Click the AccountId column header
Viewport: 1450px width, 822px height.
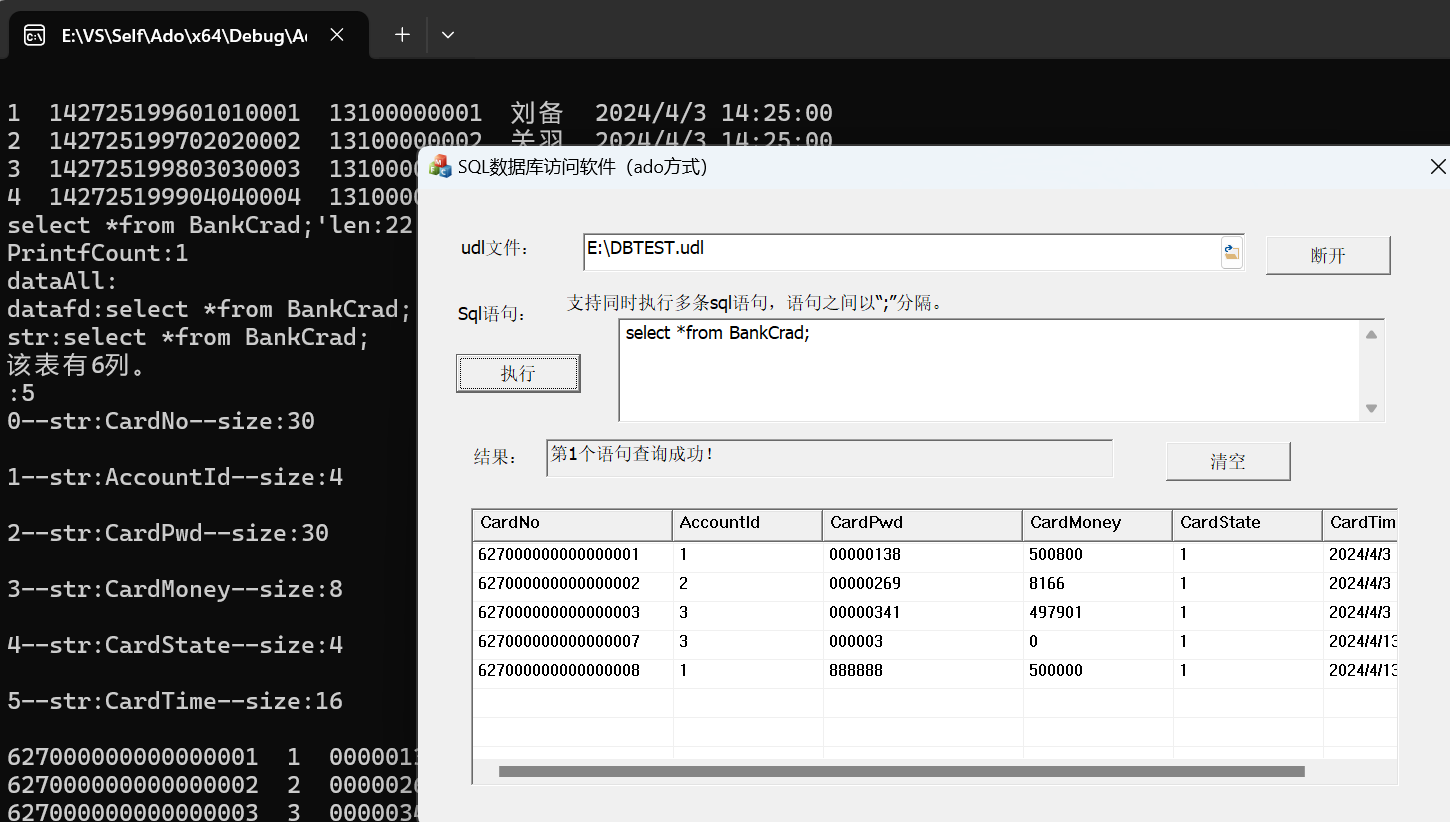(x=747, y=523)
